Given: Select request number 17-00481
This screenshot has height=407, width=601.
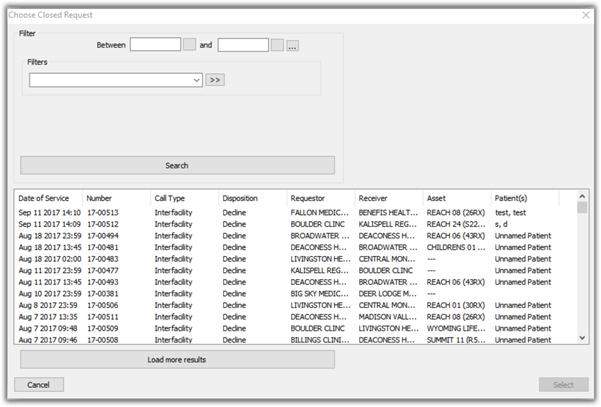Looking at the screenshot, I should click(x=103, y=247).
